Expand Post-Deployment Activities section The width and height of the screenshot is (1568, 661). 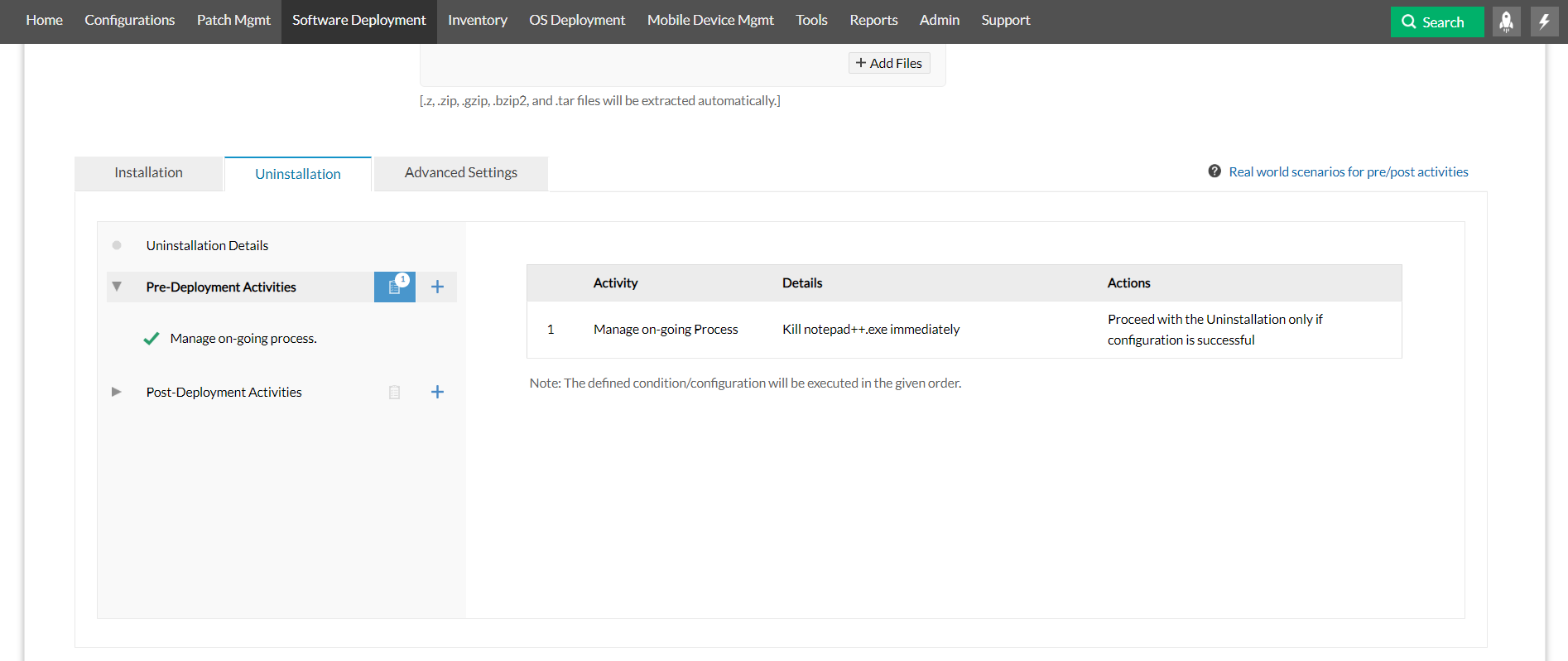[117, 392]
